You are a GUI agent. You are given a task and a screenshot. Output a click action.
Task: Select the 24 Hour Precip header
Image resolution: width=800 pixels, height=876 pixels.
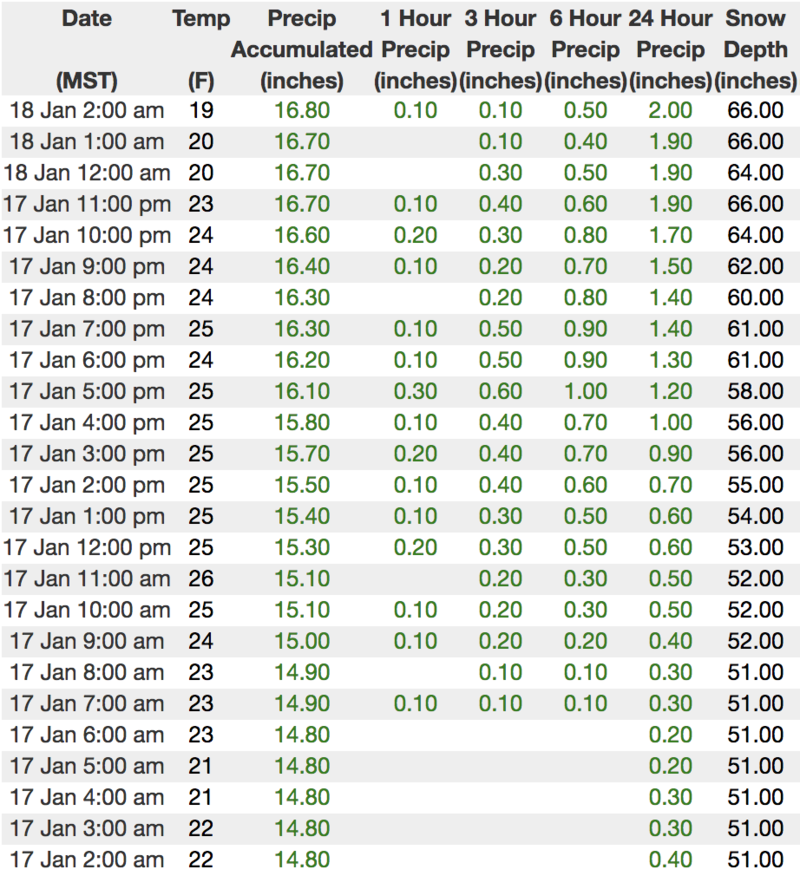tap(671, 48)
